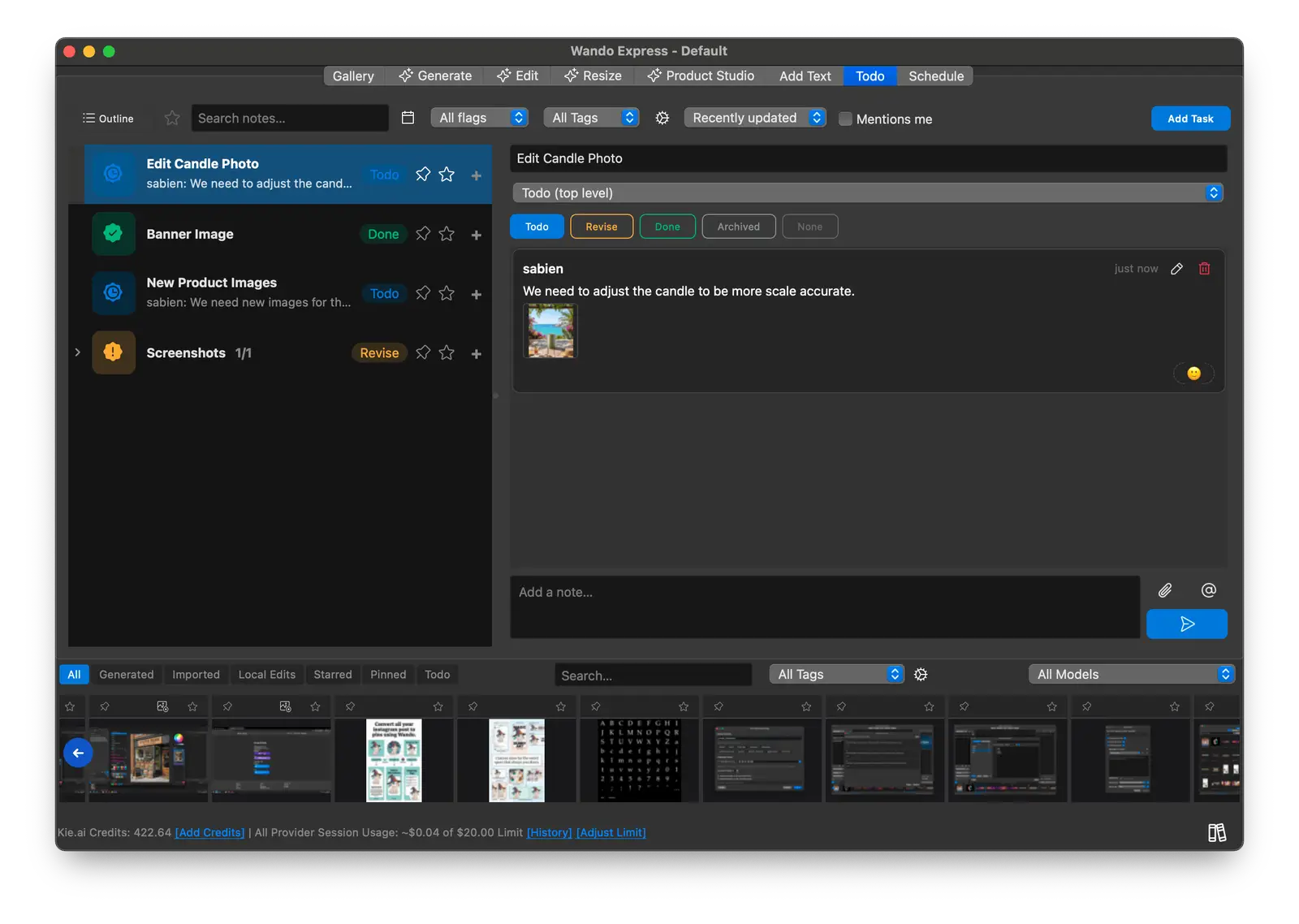Enable the Mentions me checkbox
This screenshot has width=1299, height=924.
pos(845,119)
